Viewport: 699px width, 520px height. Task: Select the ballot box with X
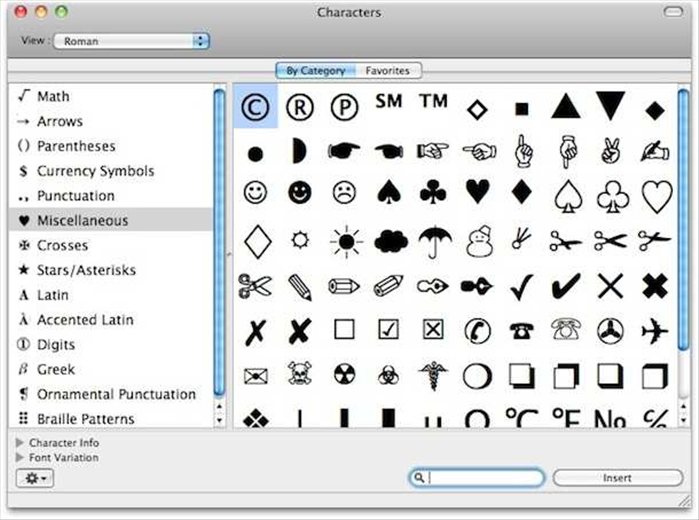pos(432,330)
